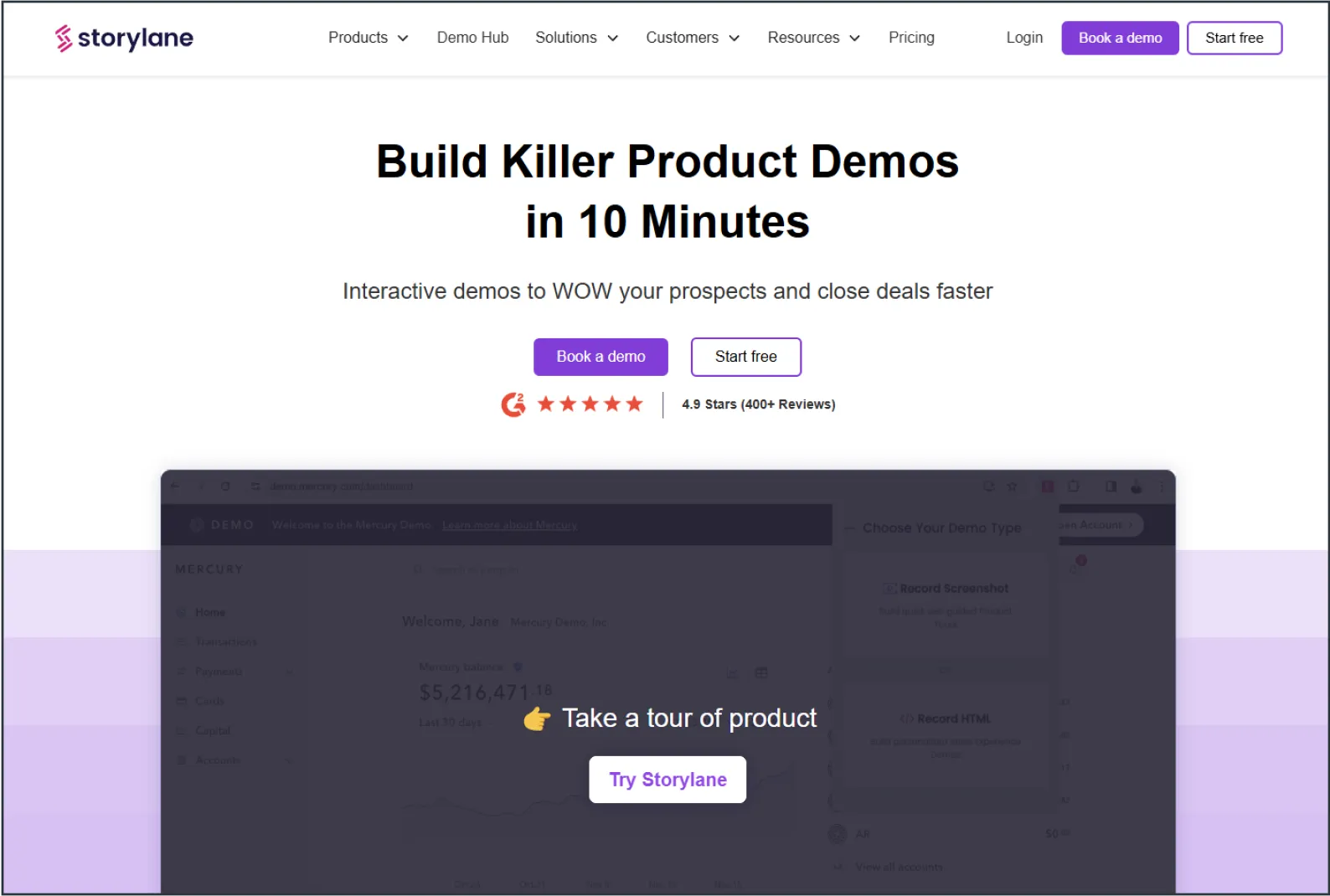Click the Build Killer Product Demos headline
1330x896 pixels.
668,192
